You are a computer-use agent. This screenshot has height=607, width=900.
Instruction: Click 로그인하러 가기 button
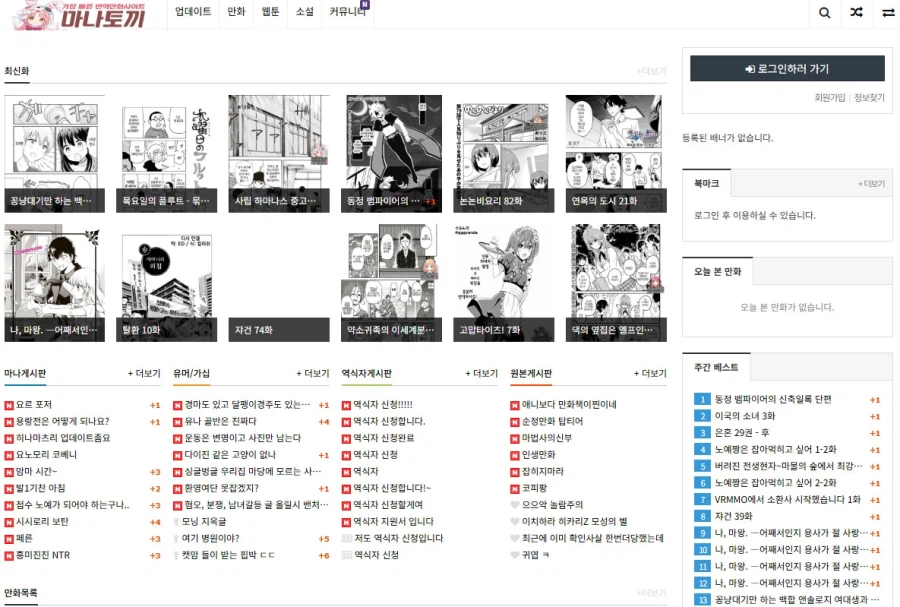tap(787, 69)
